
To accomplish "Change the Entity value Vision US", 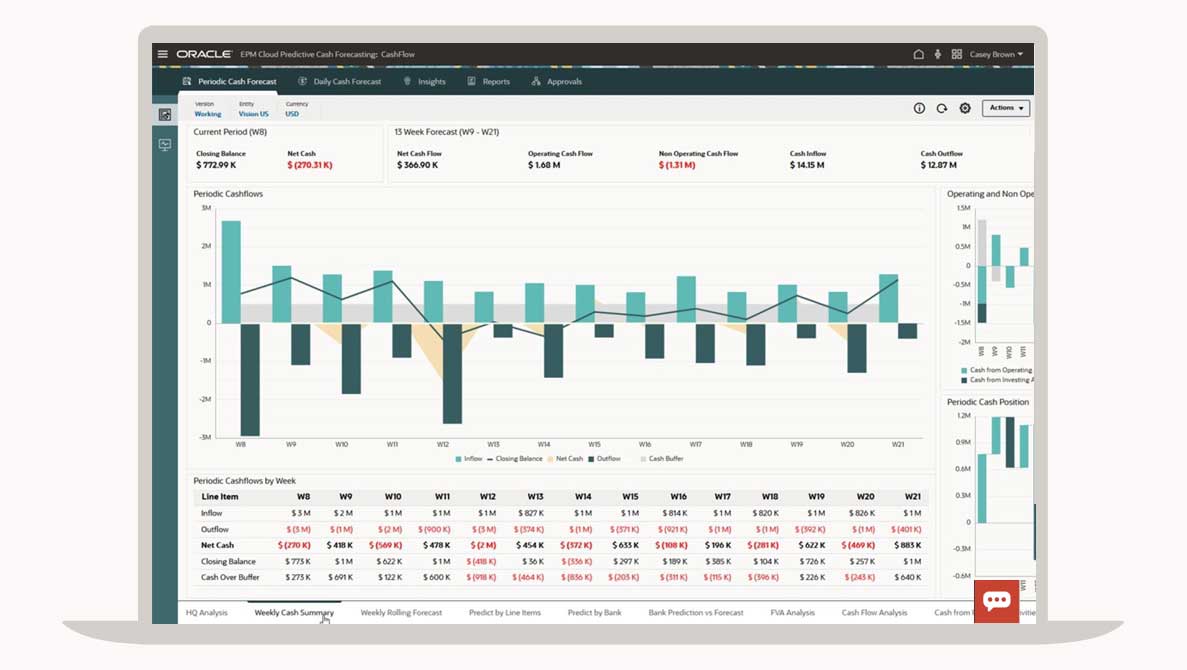I will 253,114.
